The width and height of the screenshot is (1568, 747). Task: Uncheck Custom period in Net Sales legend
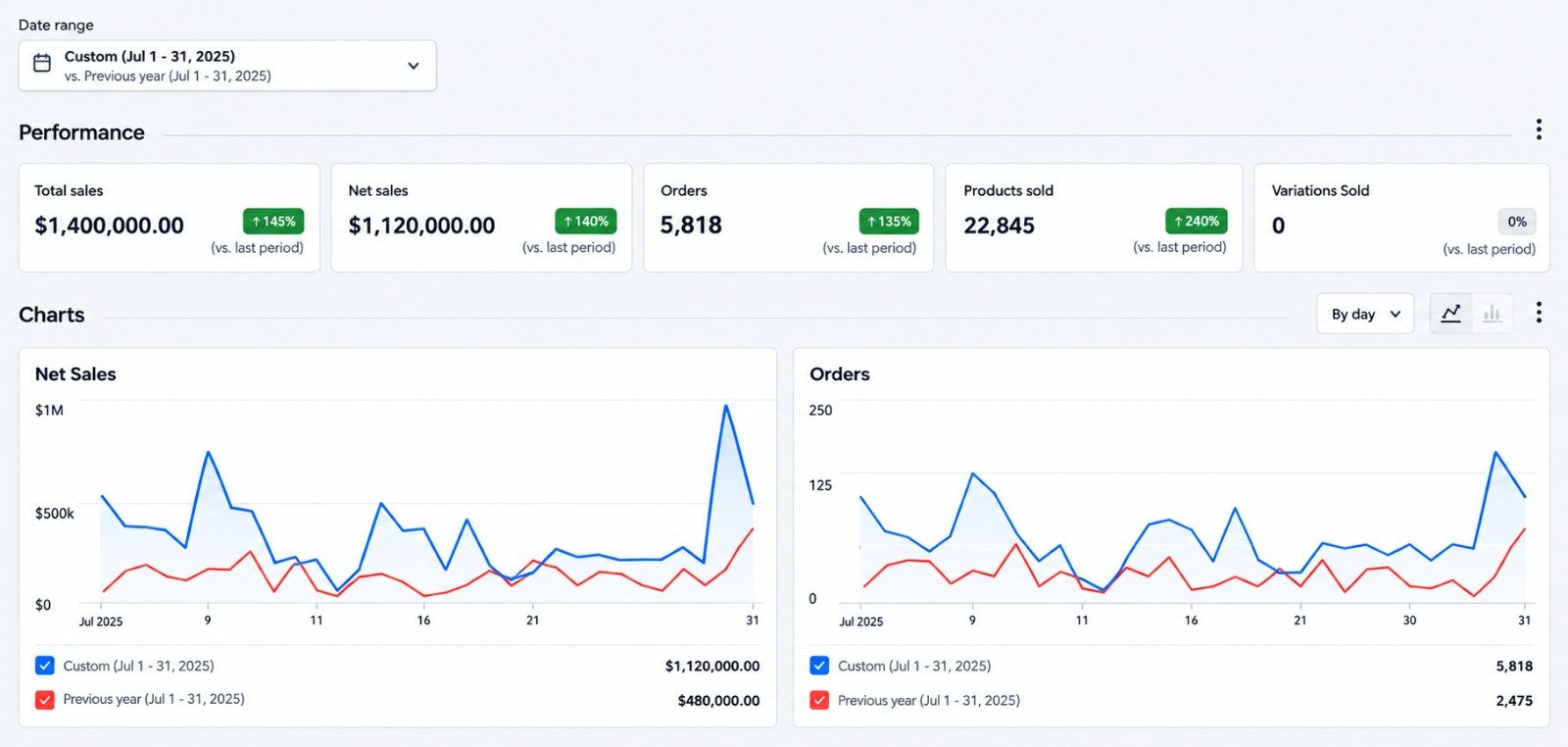[45, 666]
